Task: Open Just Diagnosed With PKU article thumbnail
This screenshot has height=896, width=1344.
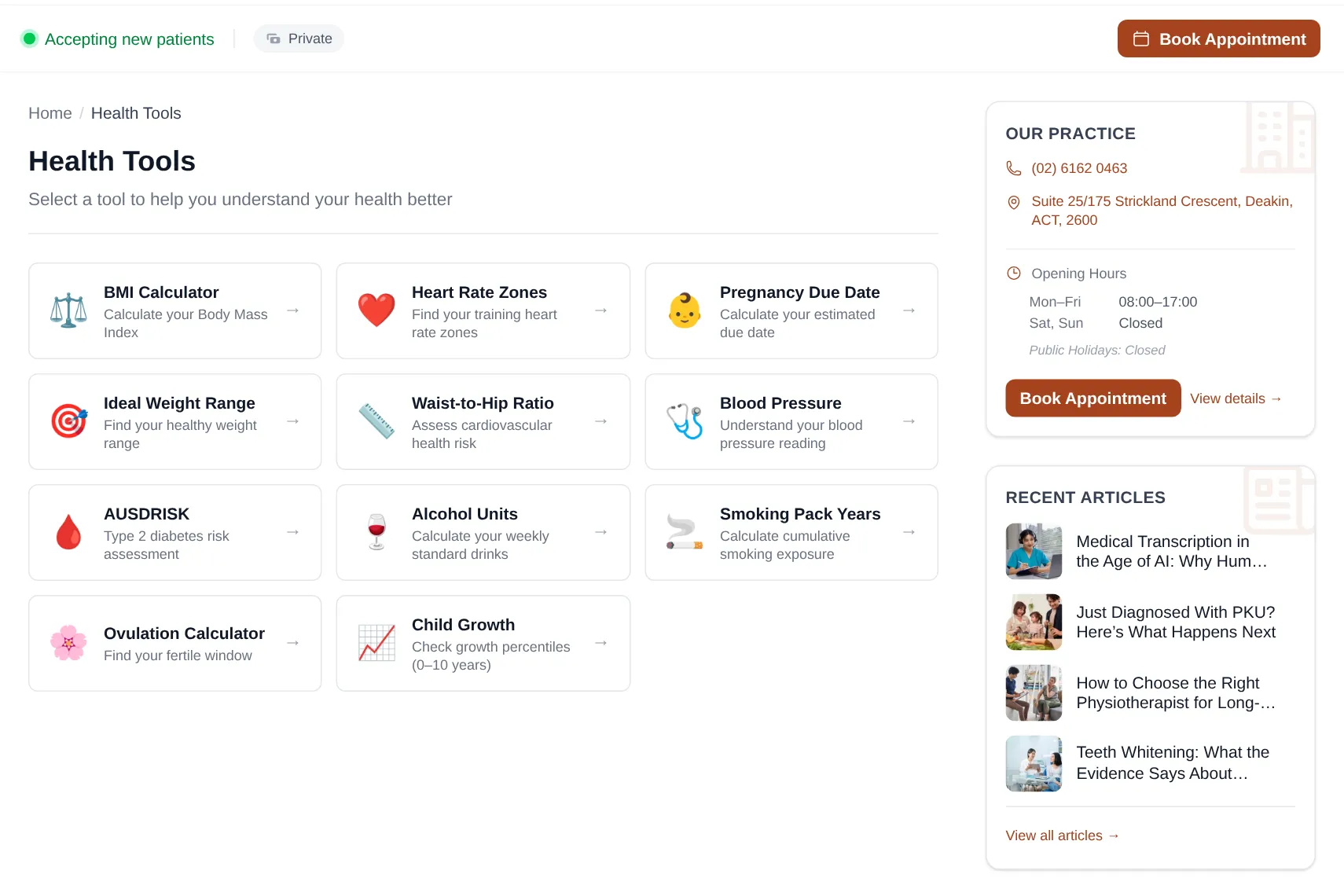Action: point(1034,622)
